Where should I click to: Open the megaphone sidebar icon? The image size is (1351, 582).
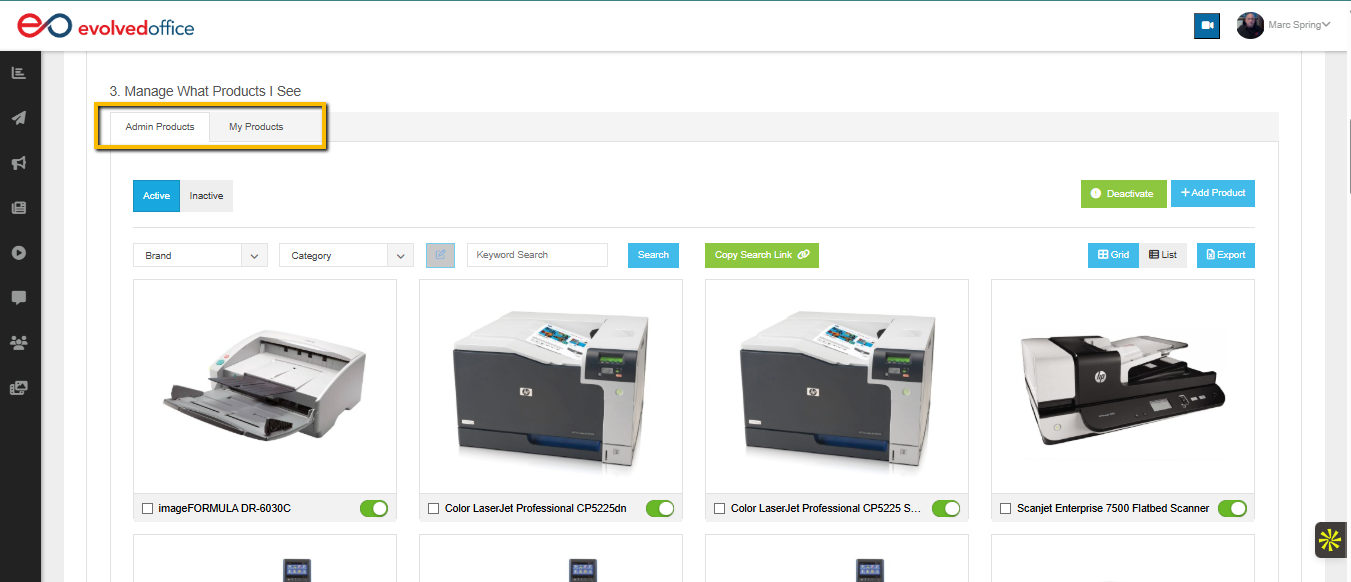pyautogui.click(x=19, y=163)
